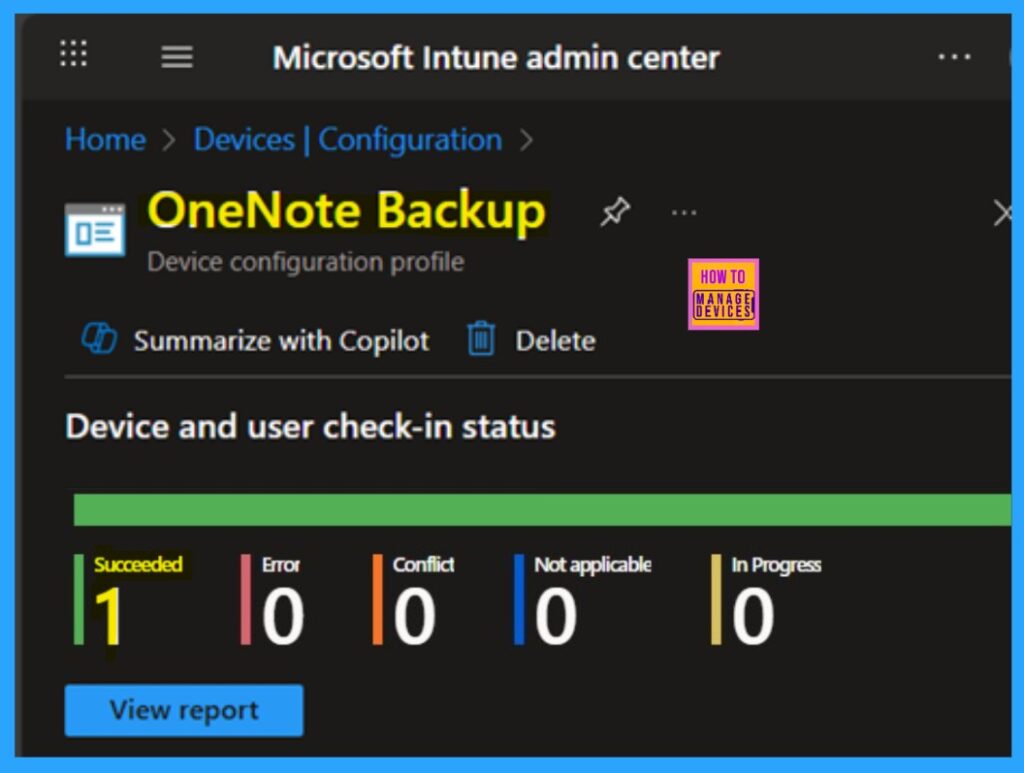The image size is (1024, 773).
Task: Pin the OneNote Backup profile
Action: click(x=615, y=212)
